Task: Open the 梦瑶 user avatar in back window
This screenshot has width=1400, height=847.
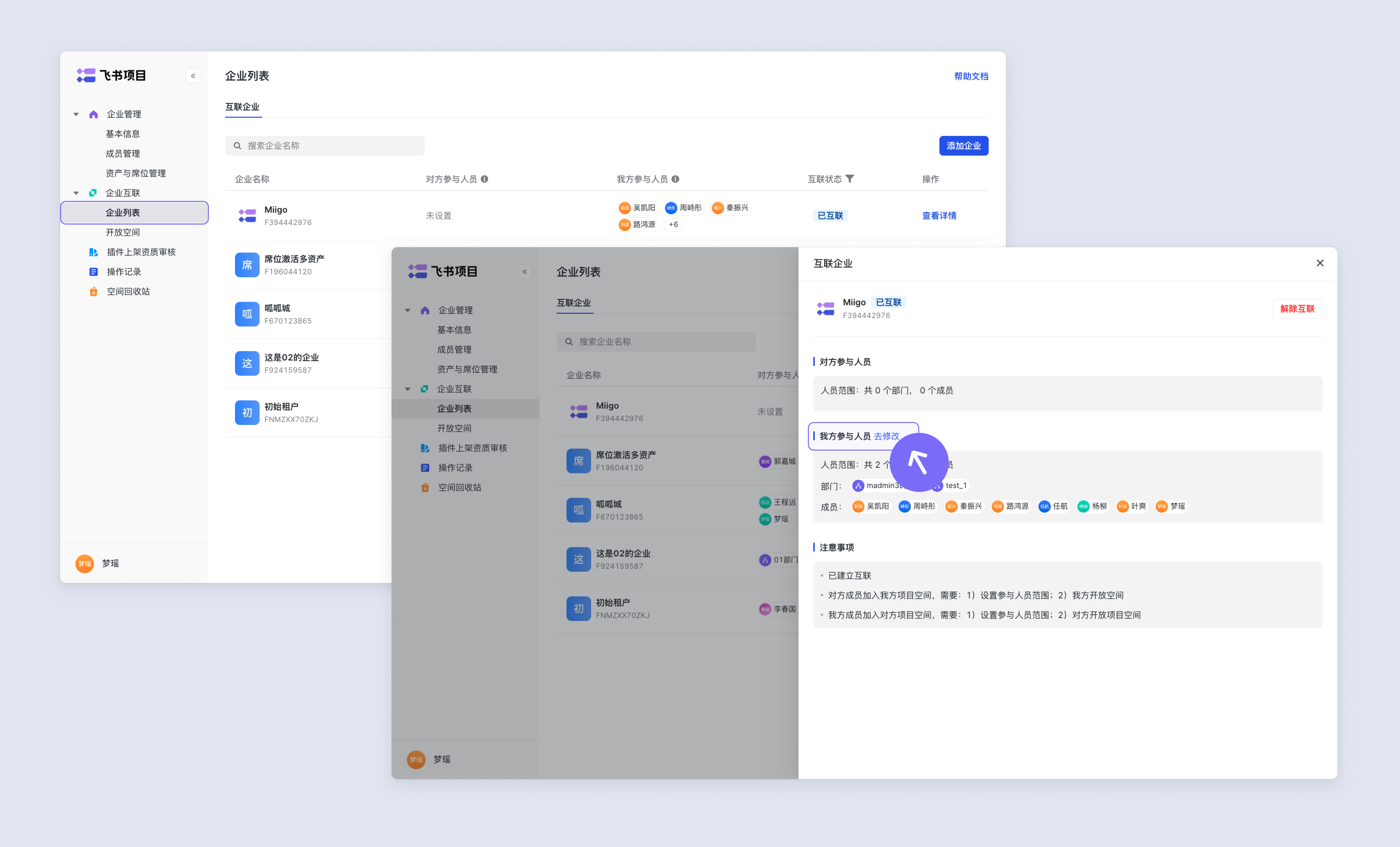Action: point(85,564)
